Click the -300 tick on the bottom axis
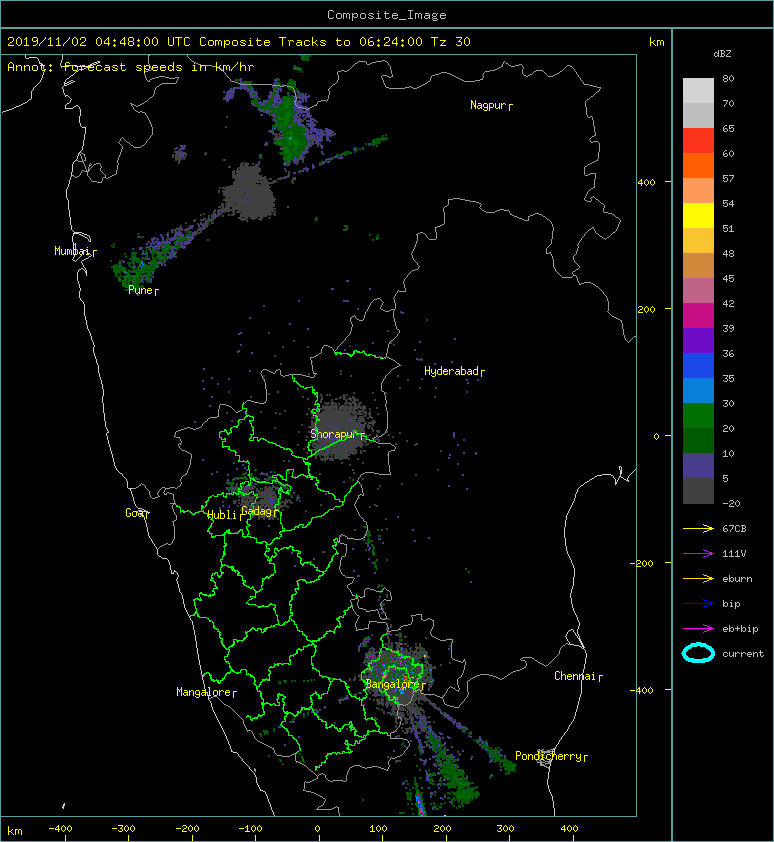 (x=123, y=829)
